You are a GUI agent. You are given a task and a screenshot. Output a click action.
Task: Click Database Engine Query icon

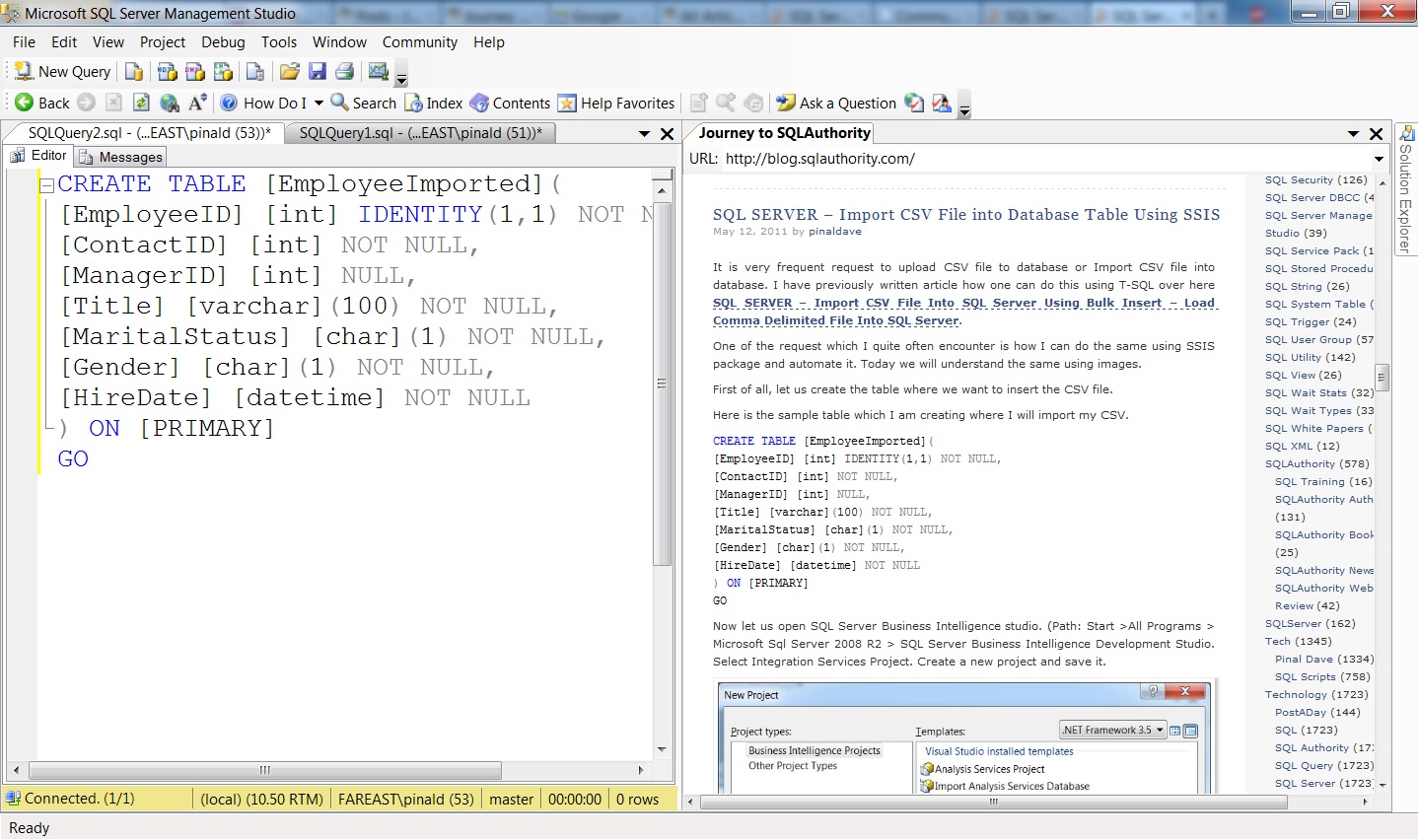135,72
